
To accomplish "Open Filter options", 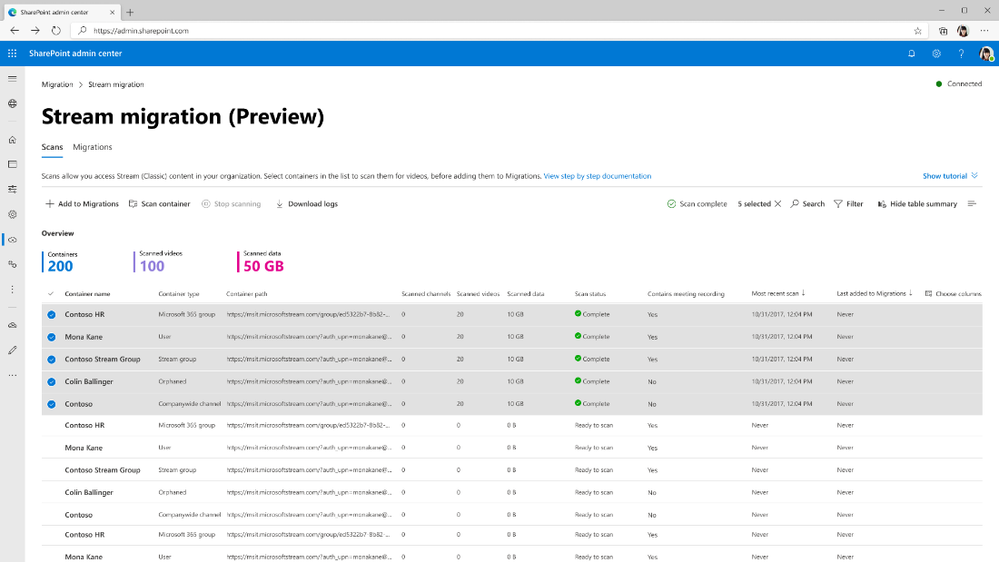I will coord(848,204).
